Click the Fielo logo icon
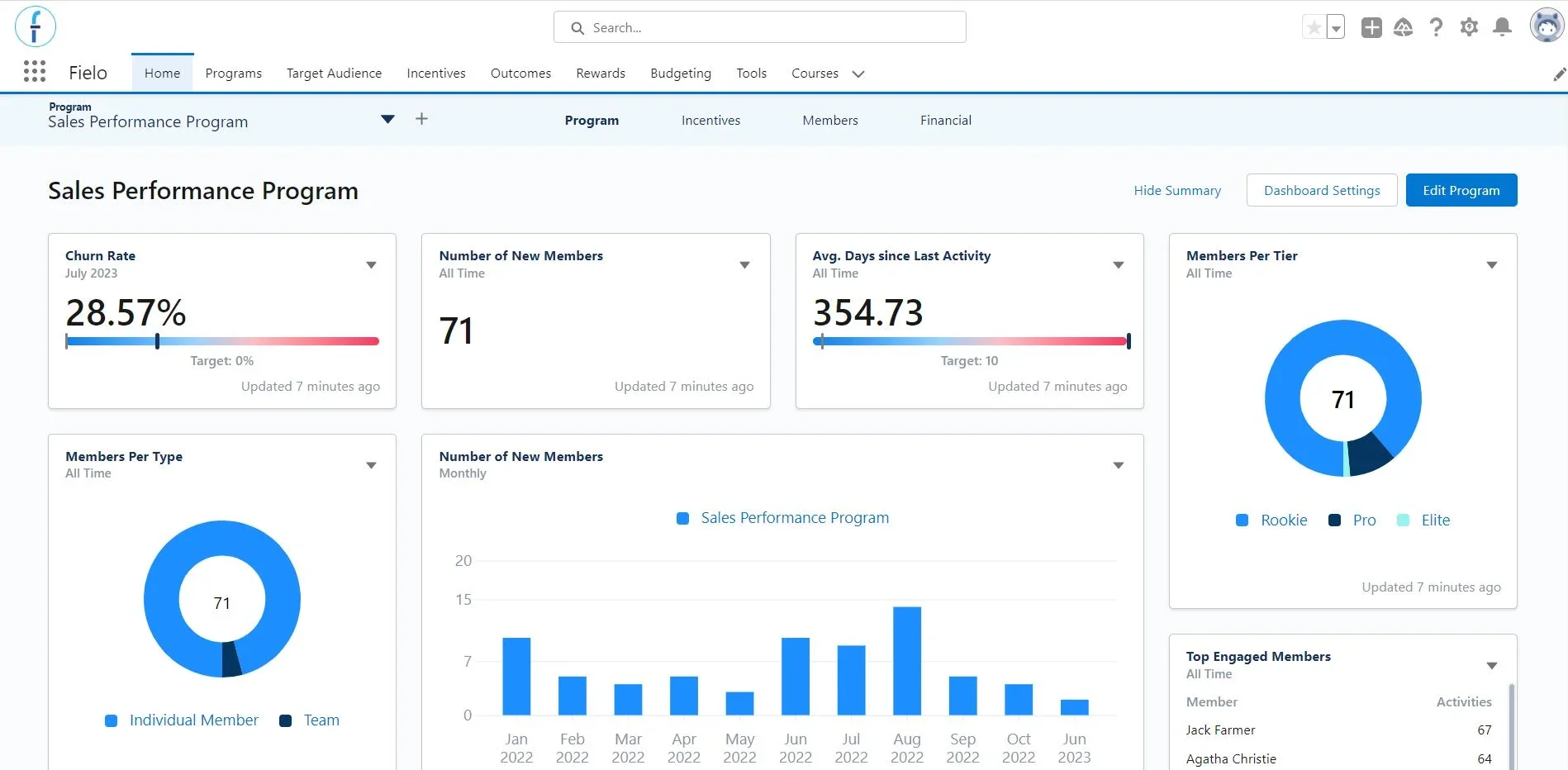This screenshot has width=1568, height=770. pos(36,26)
